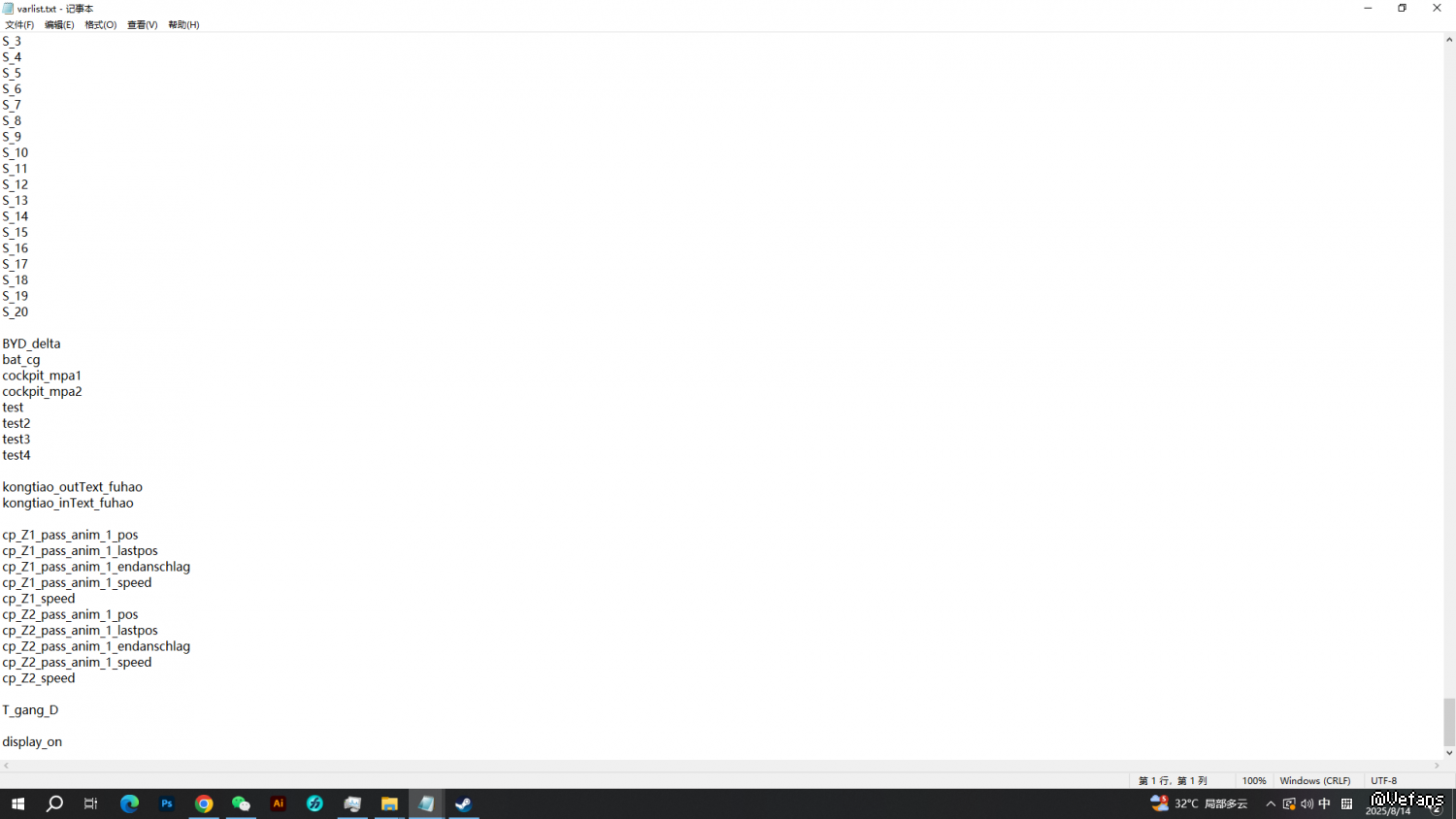
Task: Click the cockpit_mpa1 line
Action: pos(42,377)
